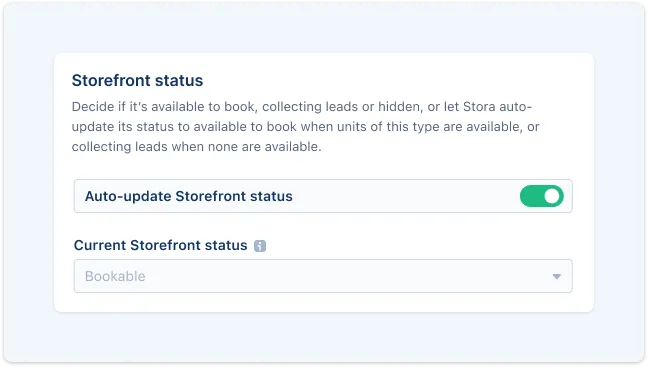Click the green part of the toggle switch
The height and width of the screenshot is (367, 648).
point(531,196)
